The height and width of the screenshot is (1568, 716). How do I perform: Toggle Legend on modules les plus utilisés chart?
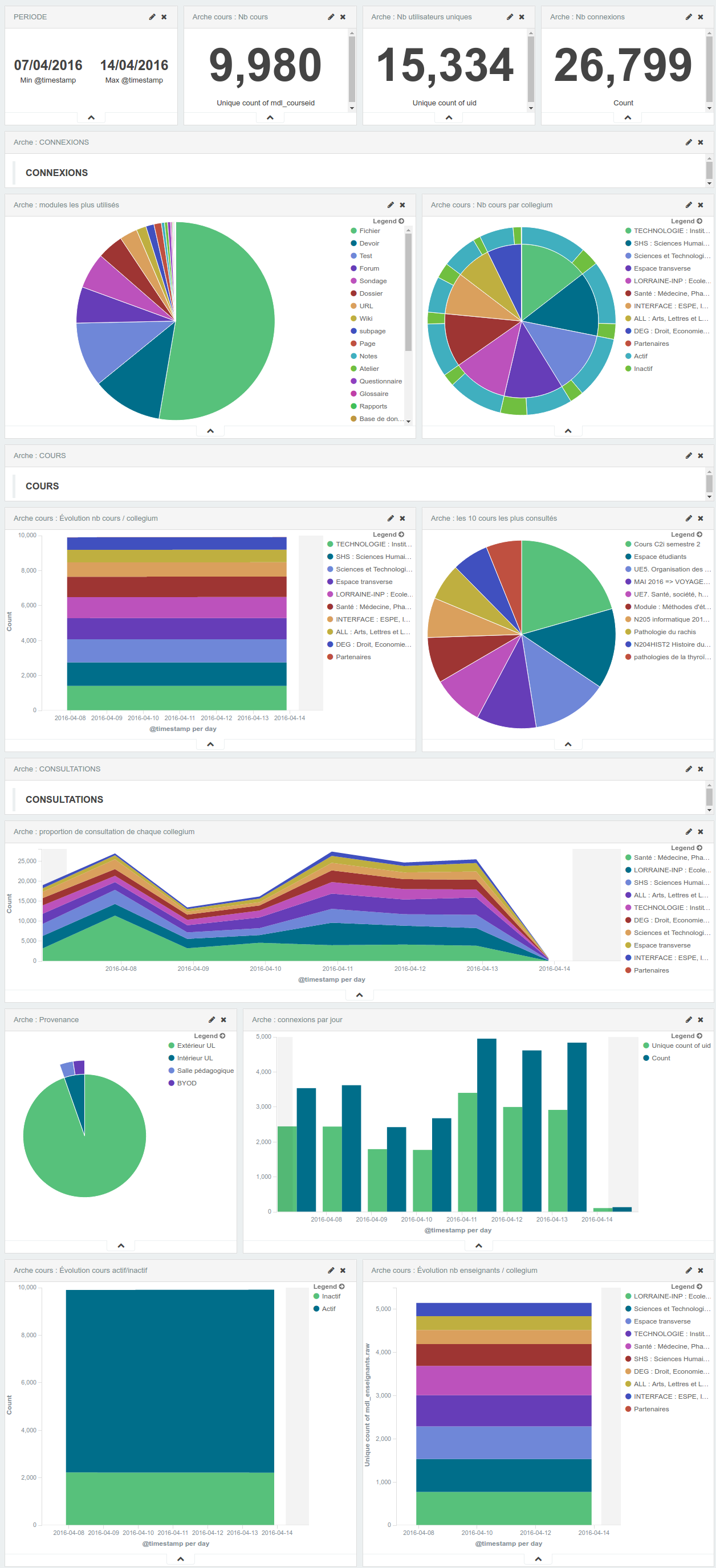pos(388,222)
